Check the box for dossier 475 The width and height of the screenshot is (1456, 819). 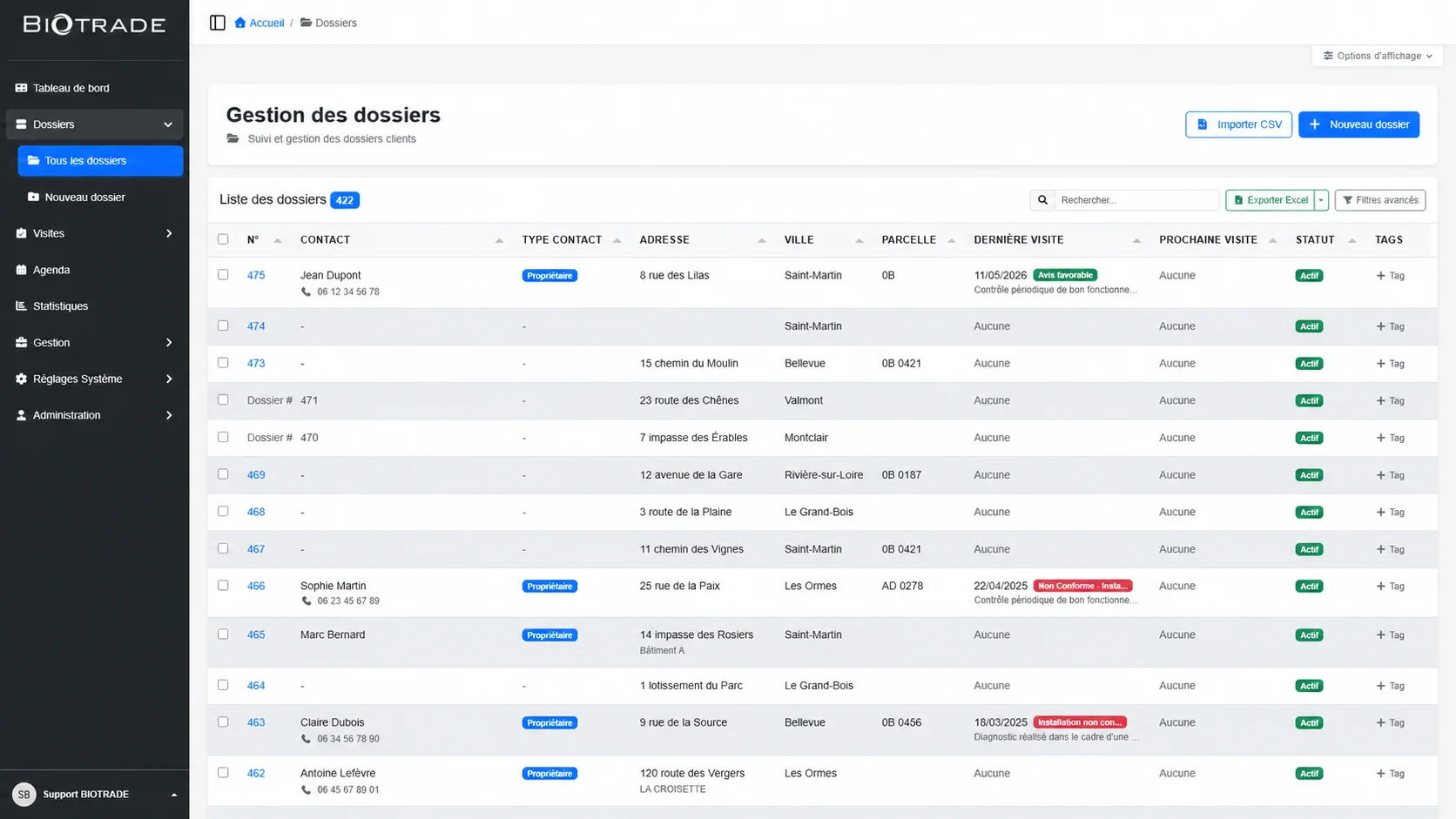pos(223,275)
